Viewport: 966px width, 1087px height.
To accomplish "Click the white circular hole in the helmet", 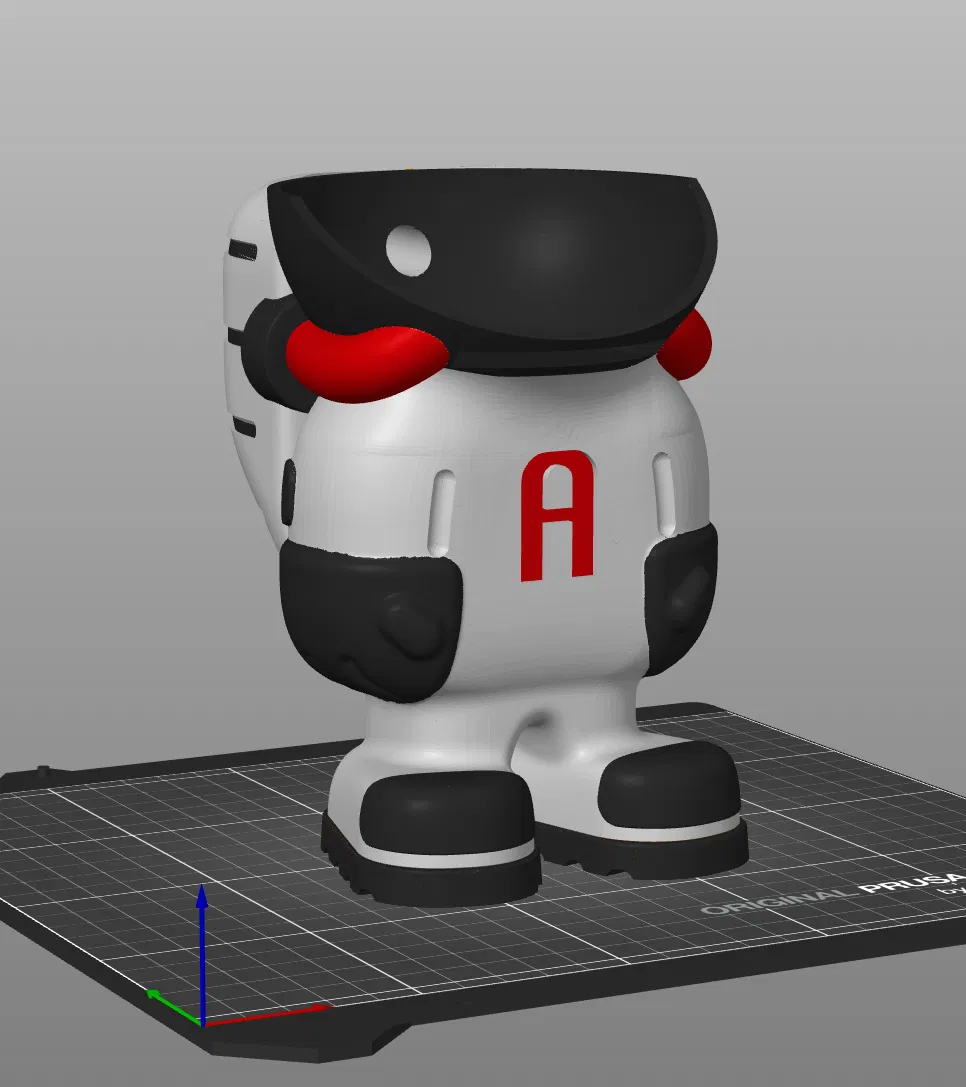I will click(408, 251).
